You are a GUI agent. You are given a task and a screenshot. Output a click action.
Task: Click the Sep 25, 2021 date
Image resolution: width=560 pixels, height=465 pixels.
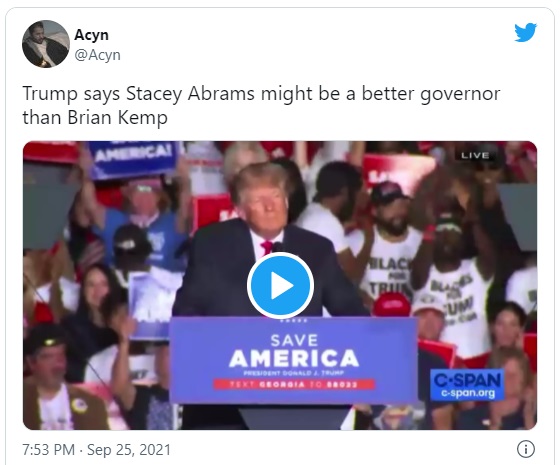pyautogui.click(x=129, y=450)
